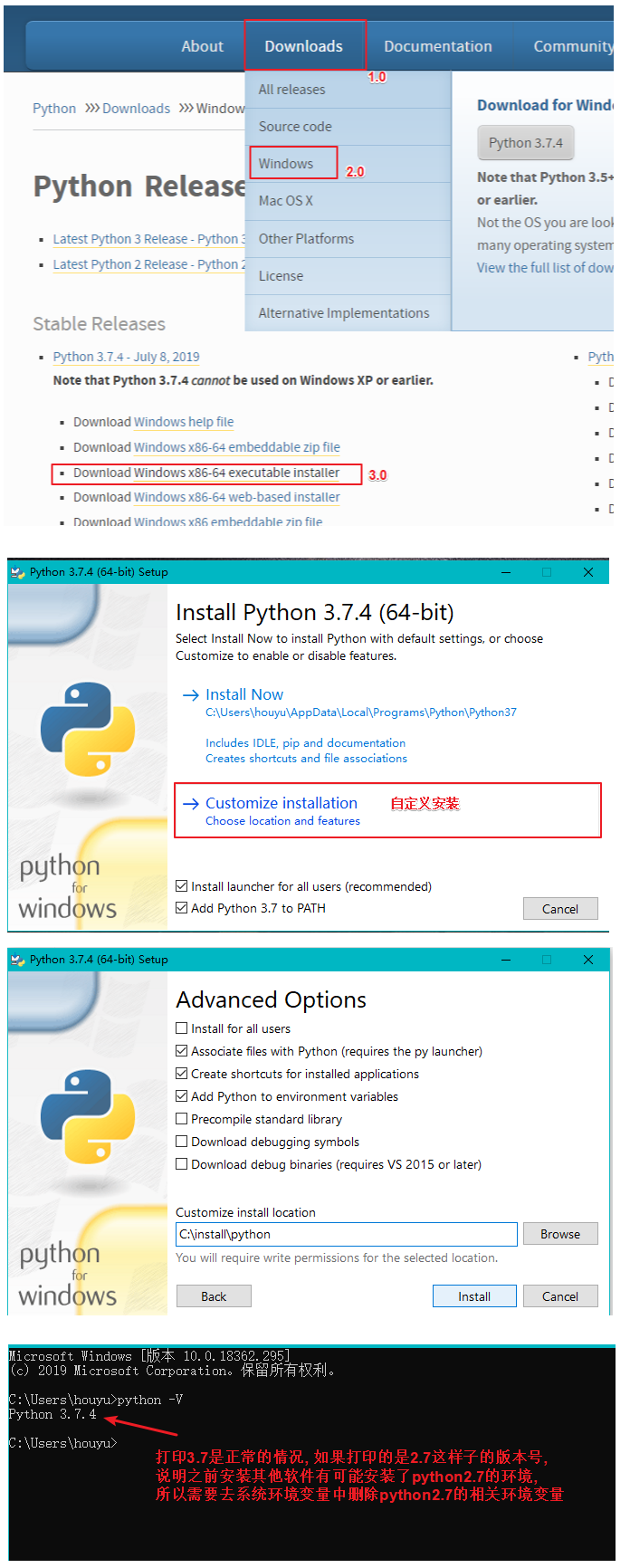Toggle Create shortcuts for installed applications
This screenshot has width=630, height=1568.
tap(182, 1074)
